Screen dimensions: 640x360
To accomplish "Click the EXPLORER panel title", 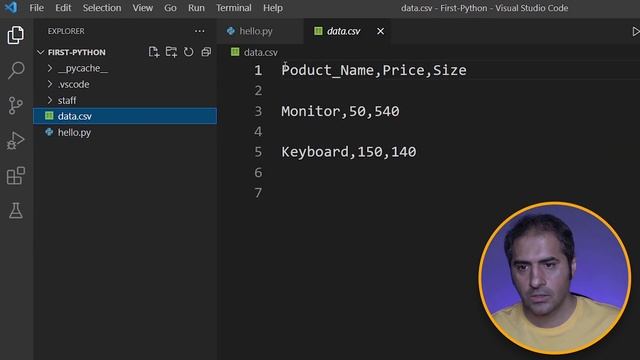I will [x=66, y=31].
